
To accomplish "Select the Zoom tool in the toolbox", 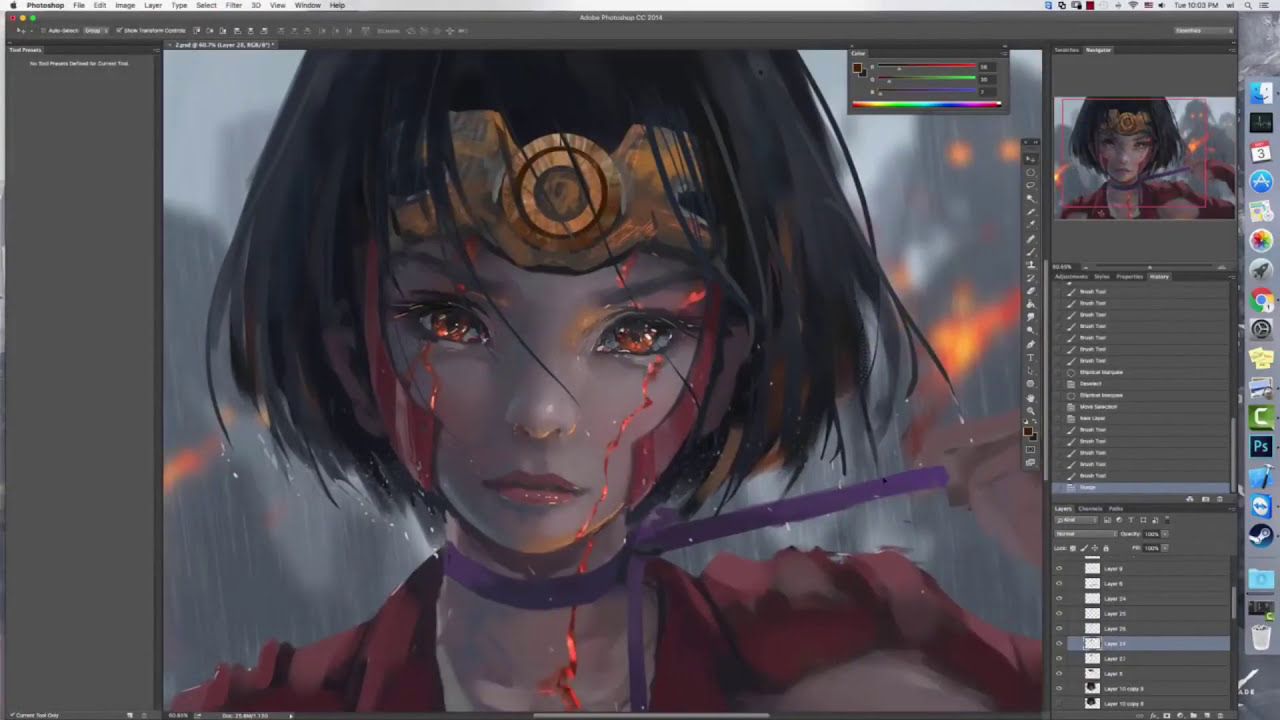I will pos(1030,410).
